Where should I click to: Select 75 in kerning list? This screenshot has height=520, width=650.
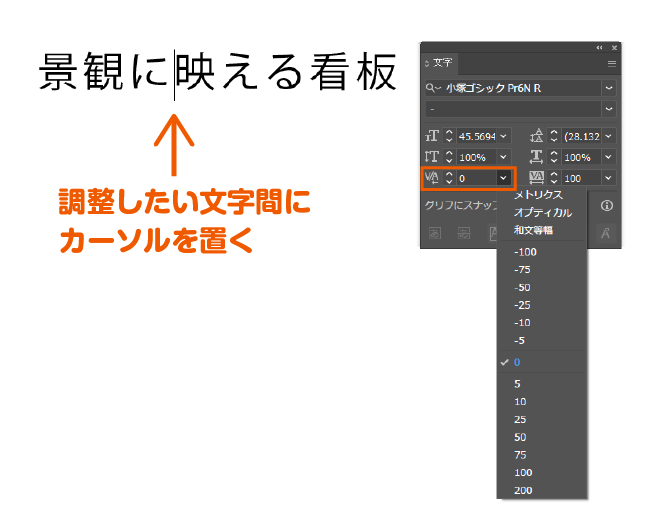click(x=542, y=455)
